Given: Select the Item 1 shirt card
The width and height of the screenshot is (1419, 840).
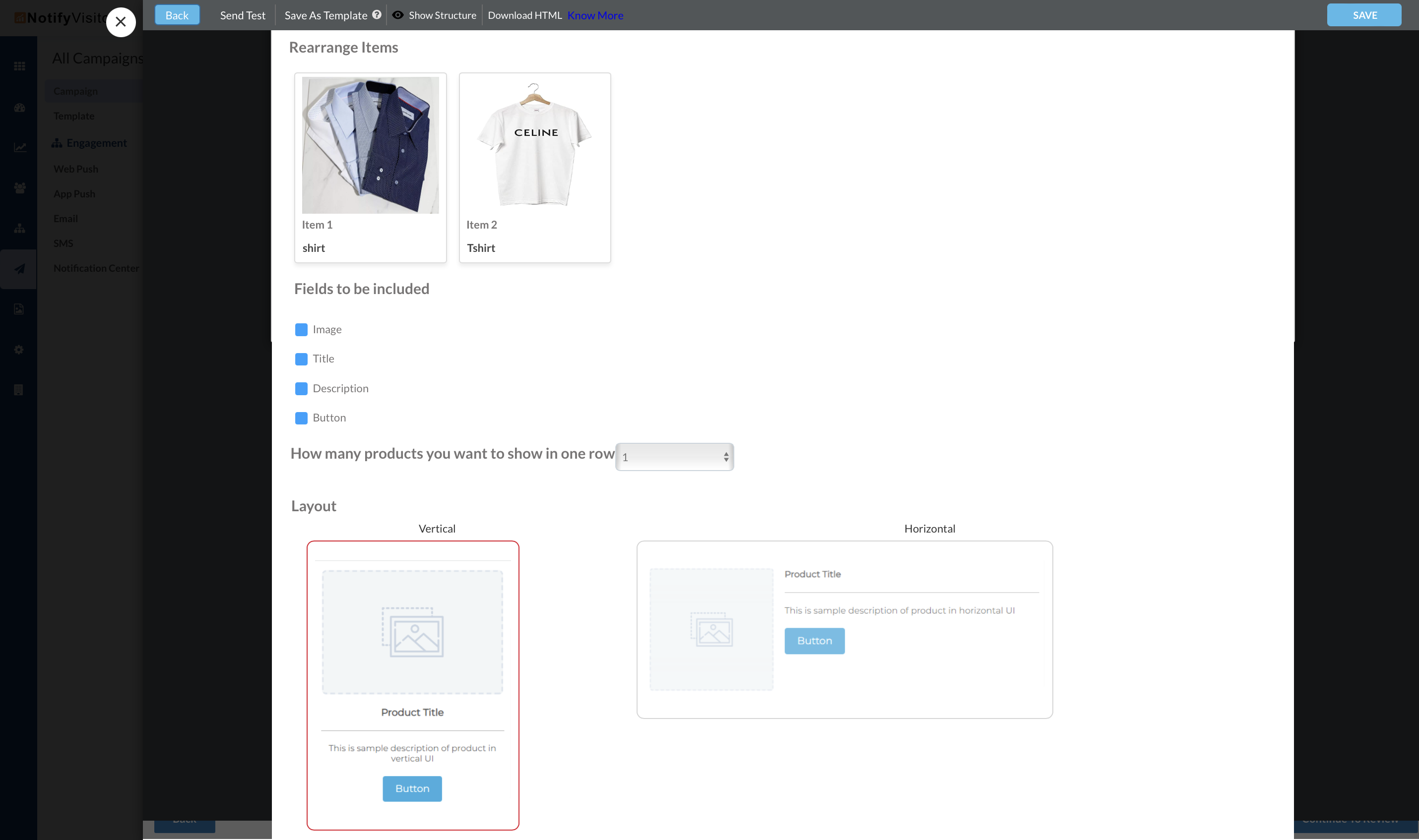Looking at the screenshot, I should coord(370,168).
